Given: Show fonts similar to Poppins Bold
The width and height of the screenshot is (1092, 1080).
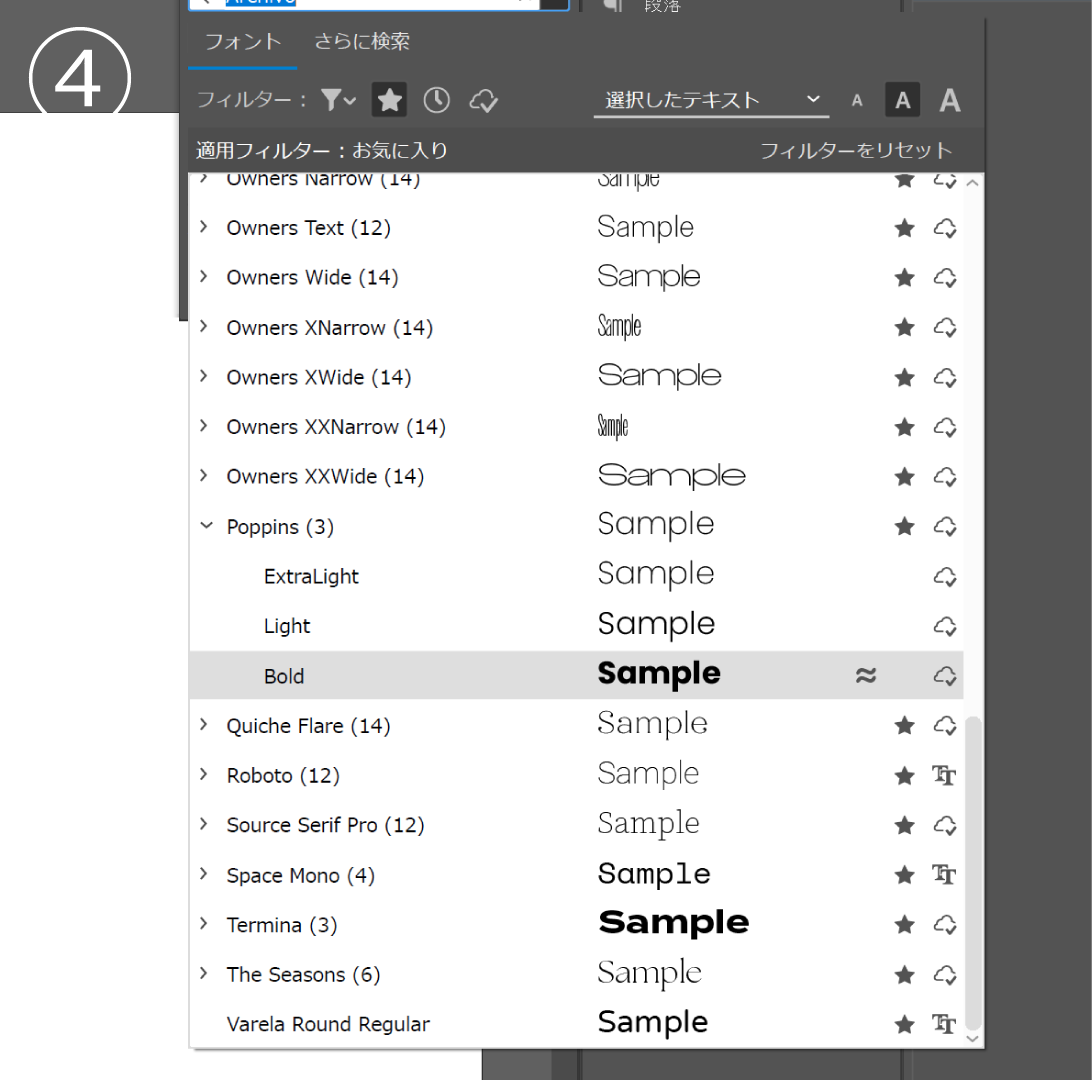Looking at the screenshot, I should tap(866, 675).
